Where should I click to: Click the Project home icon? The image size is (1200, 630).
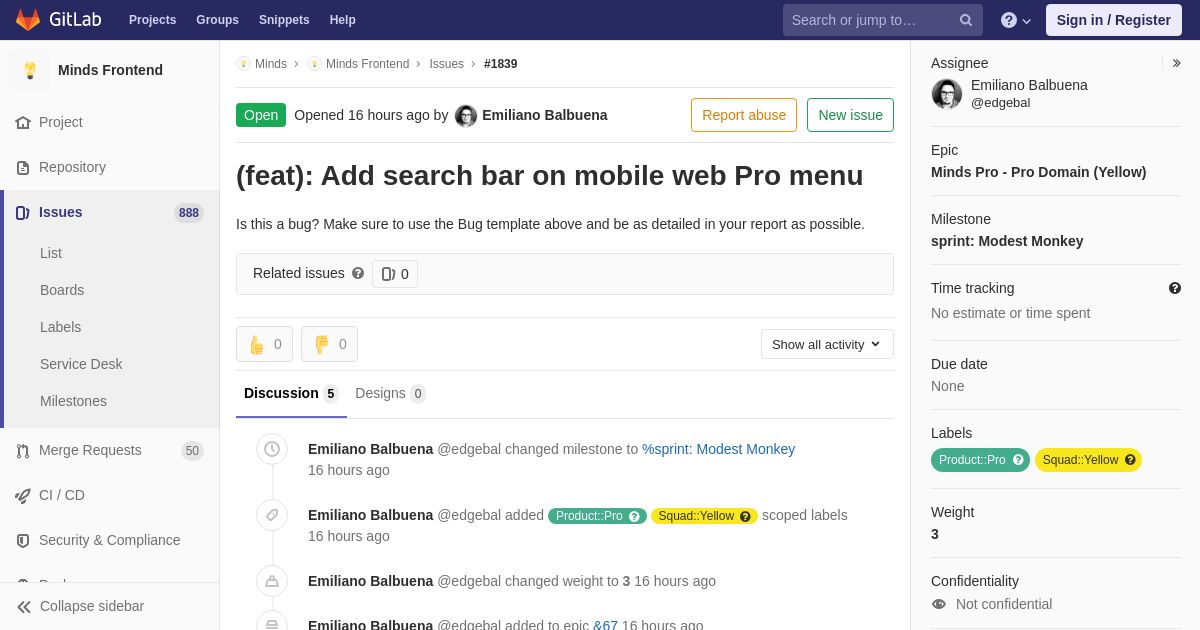coord(23,122)
